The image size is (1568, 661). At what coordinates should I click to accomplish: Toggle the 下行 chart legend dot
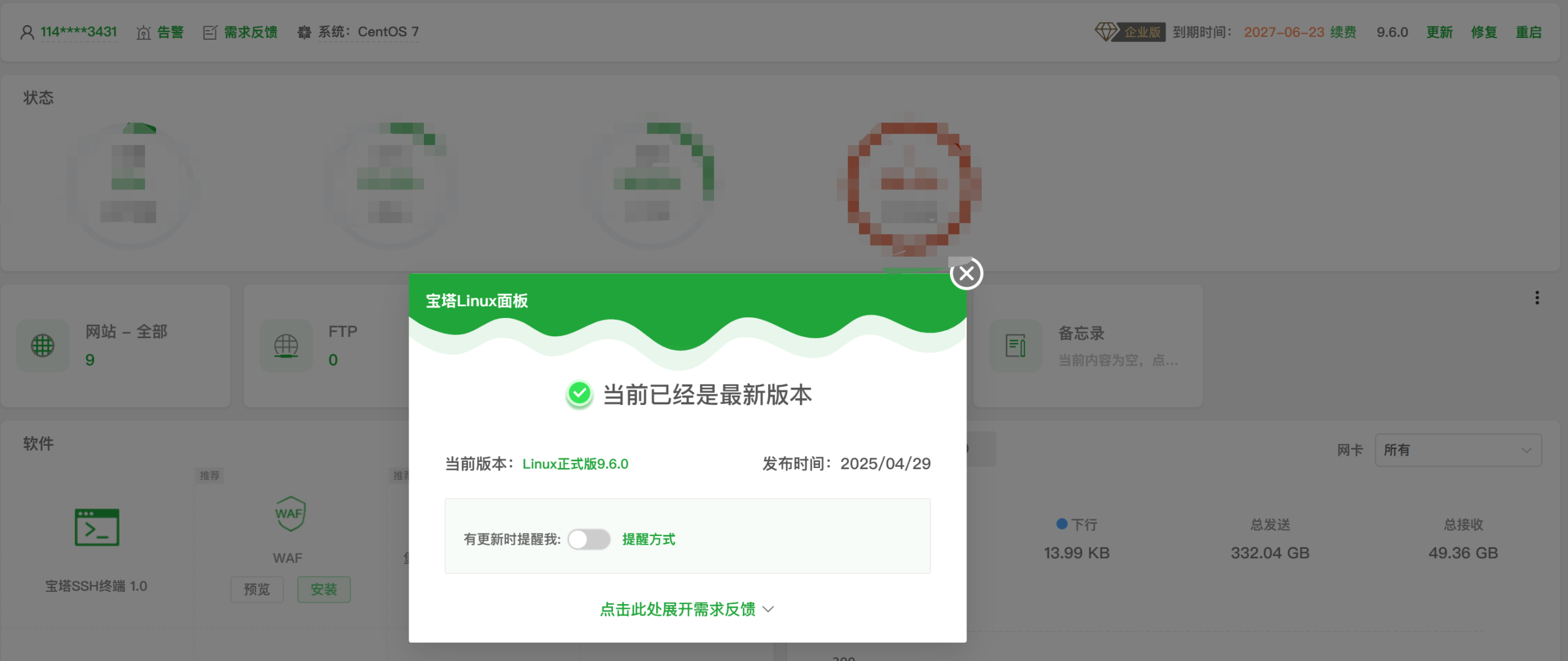1061,524
